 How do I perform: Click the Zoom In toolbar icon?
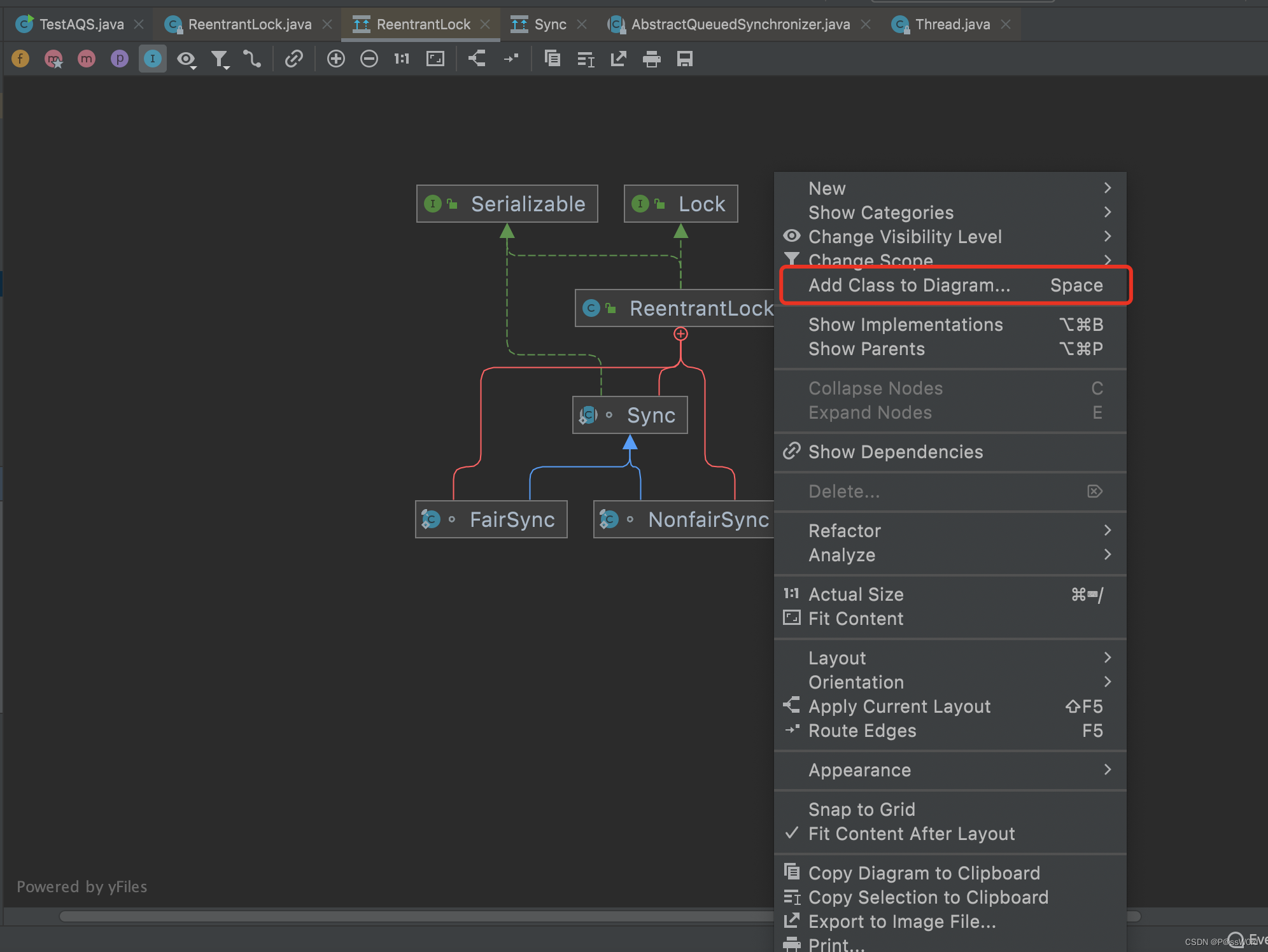point(336,59)
